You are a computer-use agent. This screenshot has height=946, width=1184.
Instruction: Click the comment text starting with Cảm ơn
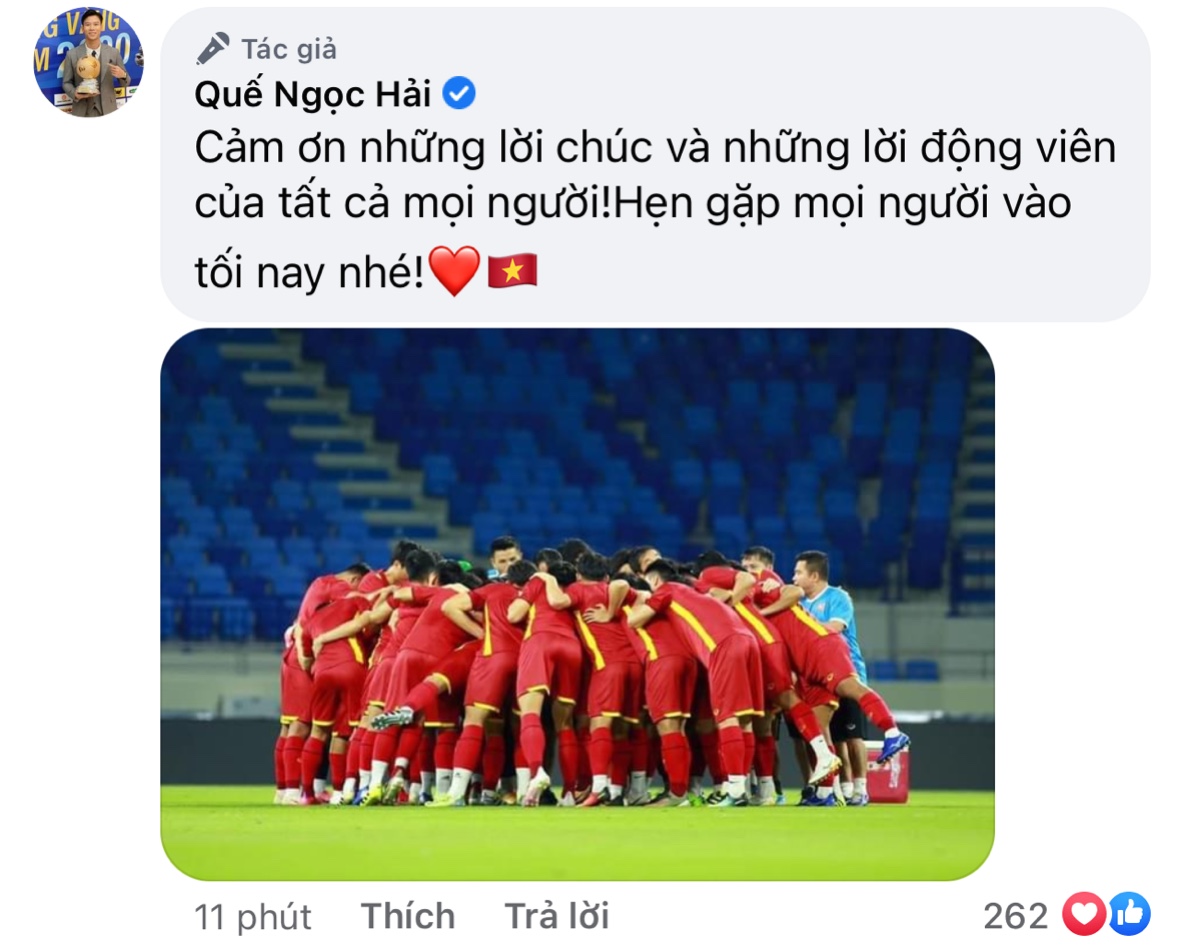coord(655,209)
